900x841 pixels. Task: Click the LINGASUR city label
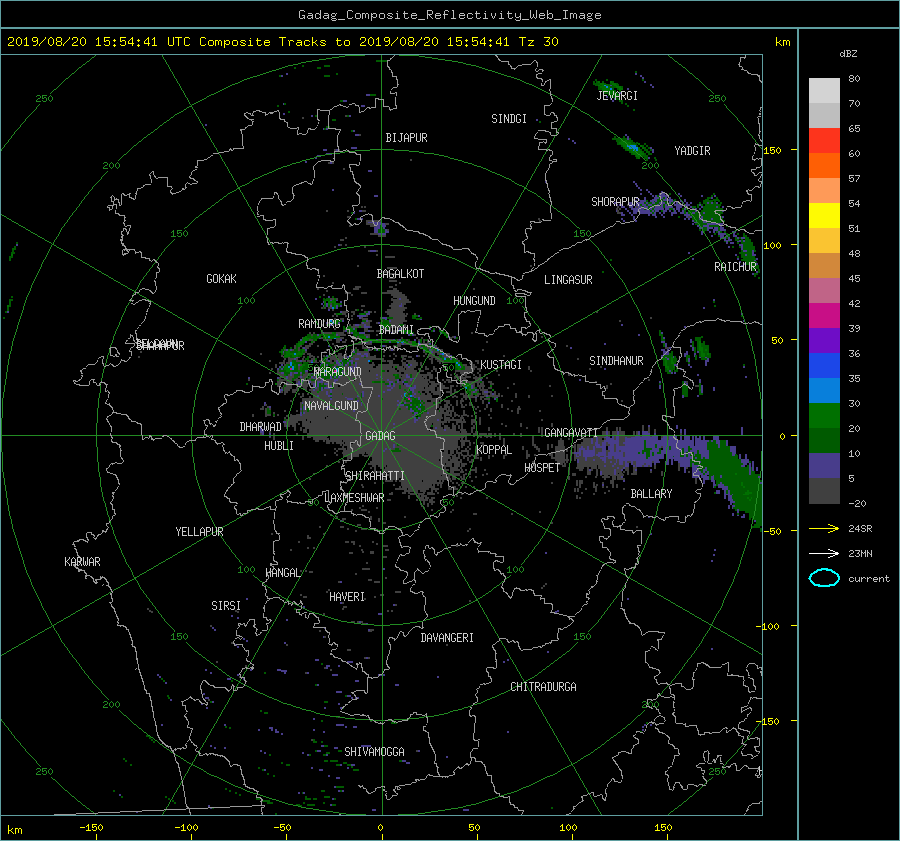pyautogui.click(x=568, y=280)
